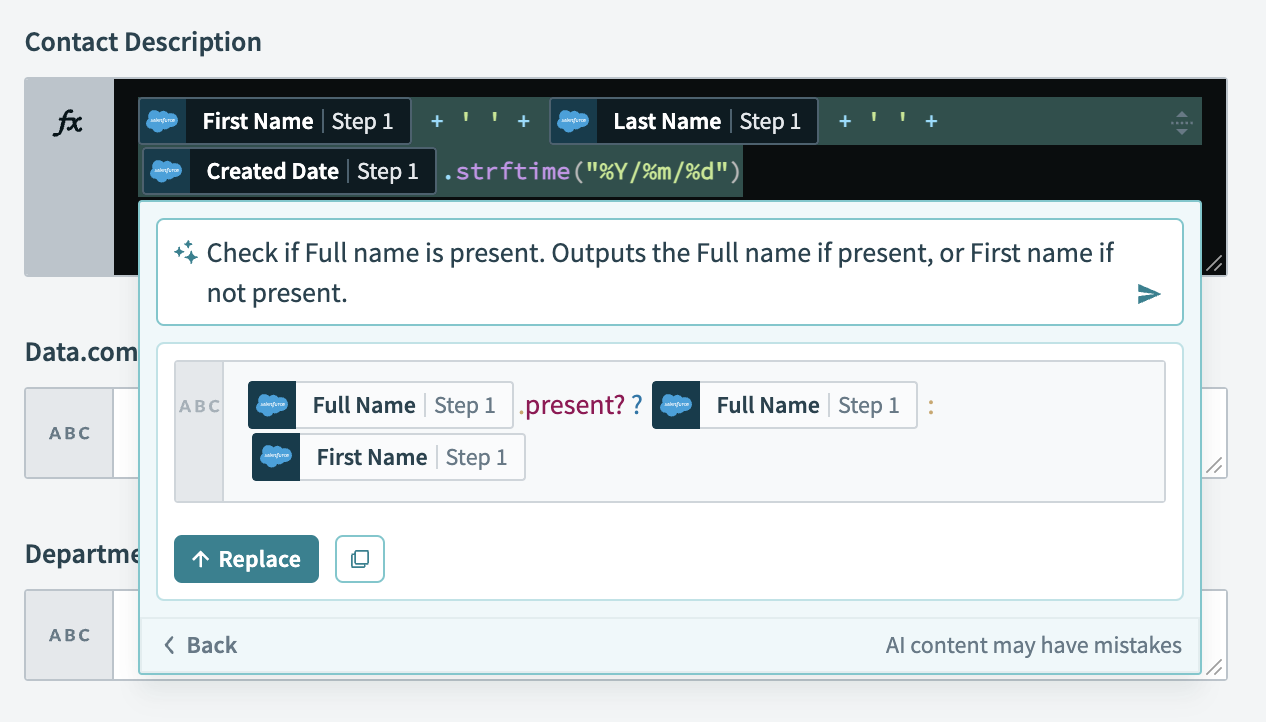Select the first Full Name pill in suggestion
This screenshot has height=722, width=1266.
coord(381,405)
